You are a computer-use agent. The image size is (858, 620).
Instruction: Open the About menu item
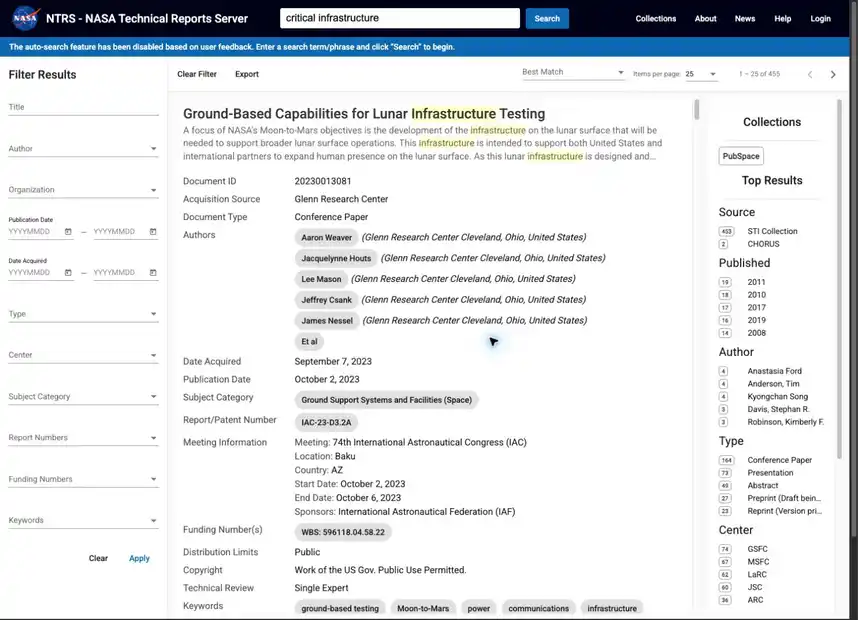tap(705, 19)
